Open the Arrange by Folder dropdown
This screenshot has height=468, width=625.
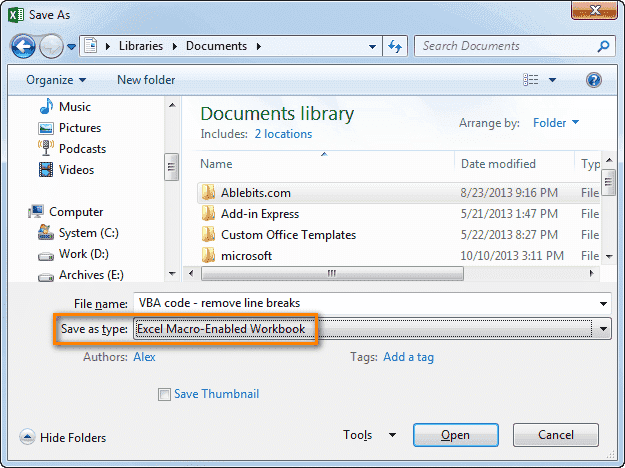tap(556, 123)
